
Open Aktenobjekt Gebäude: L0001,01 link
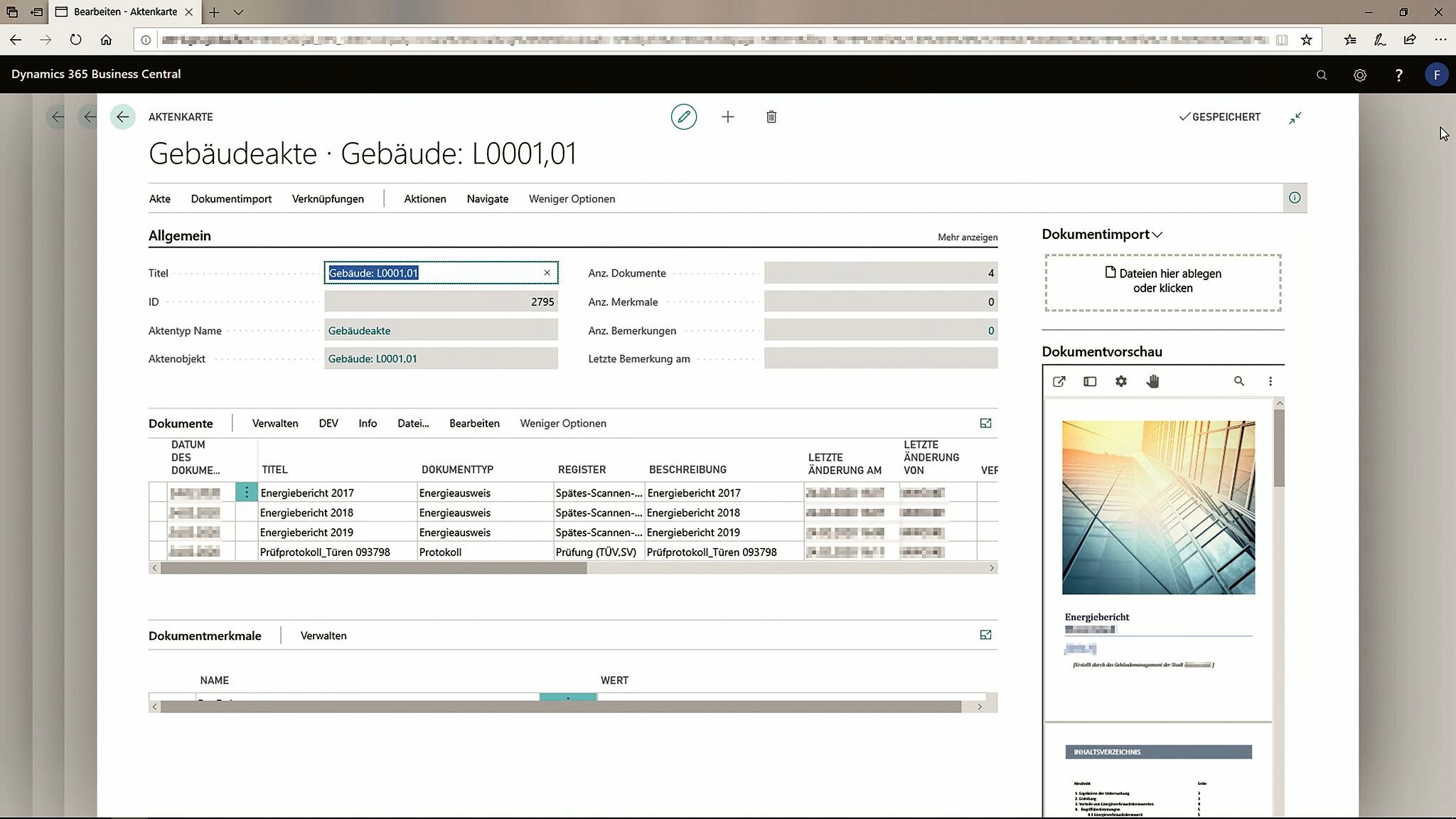coord(373,359)
